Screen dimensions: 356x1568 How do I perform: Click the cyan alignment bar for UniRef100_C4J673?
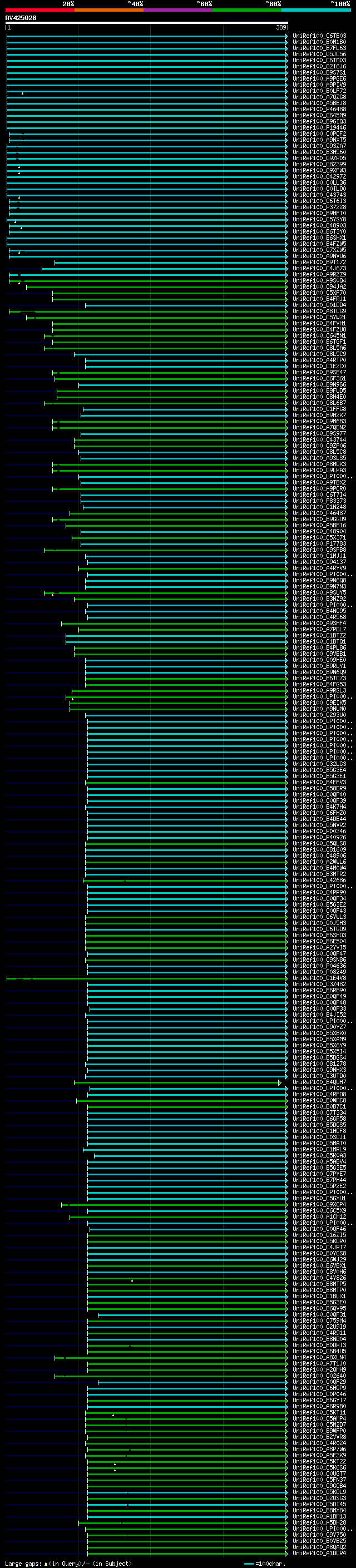tap(164, 269)
